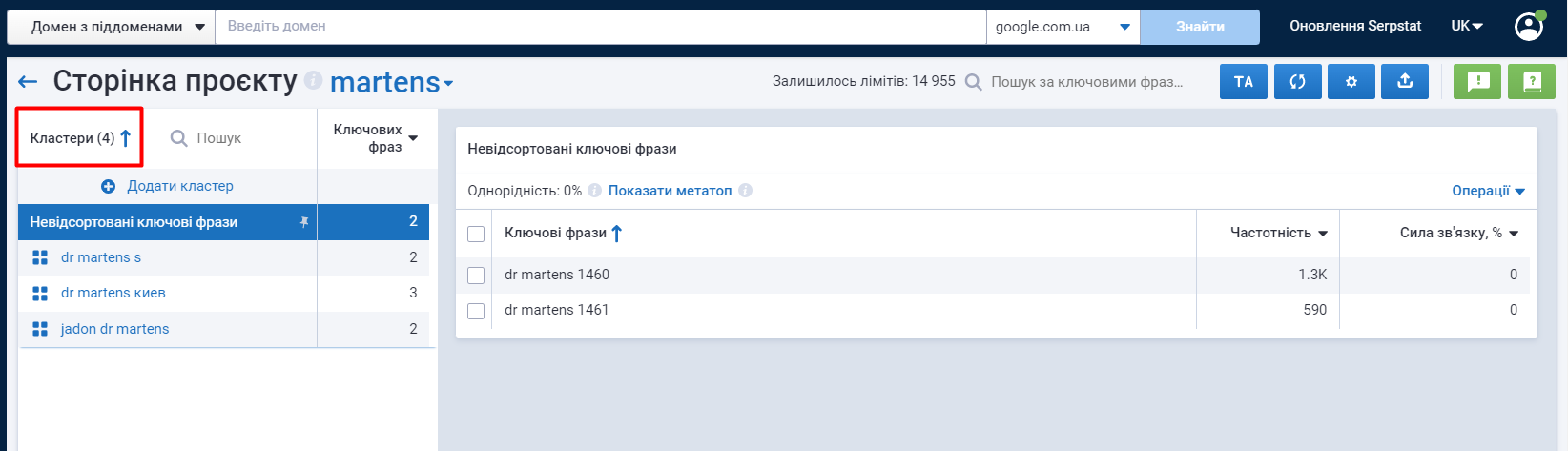The width and height of the screenshot is (1568, 451).
Task: Open the UK language menu
Action: (1467, 26)
